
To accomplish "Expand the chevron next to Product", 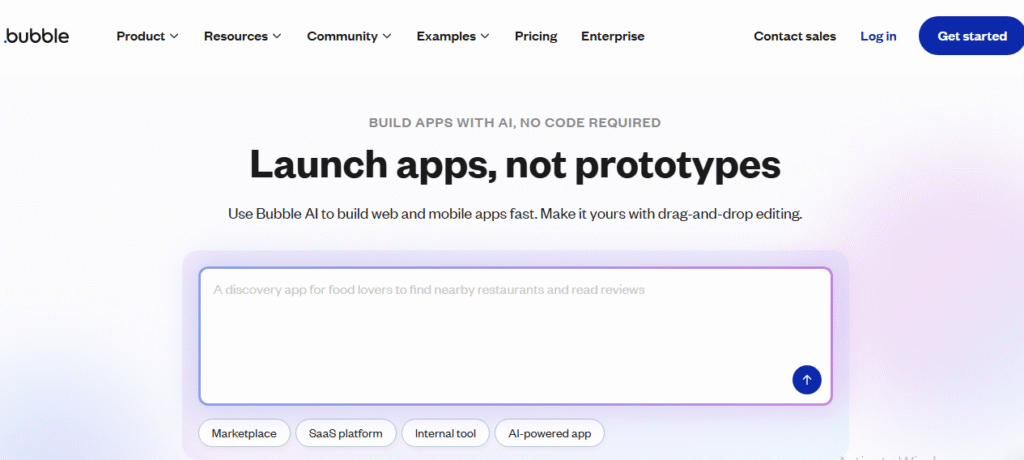I will tap(174, 36).
